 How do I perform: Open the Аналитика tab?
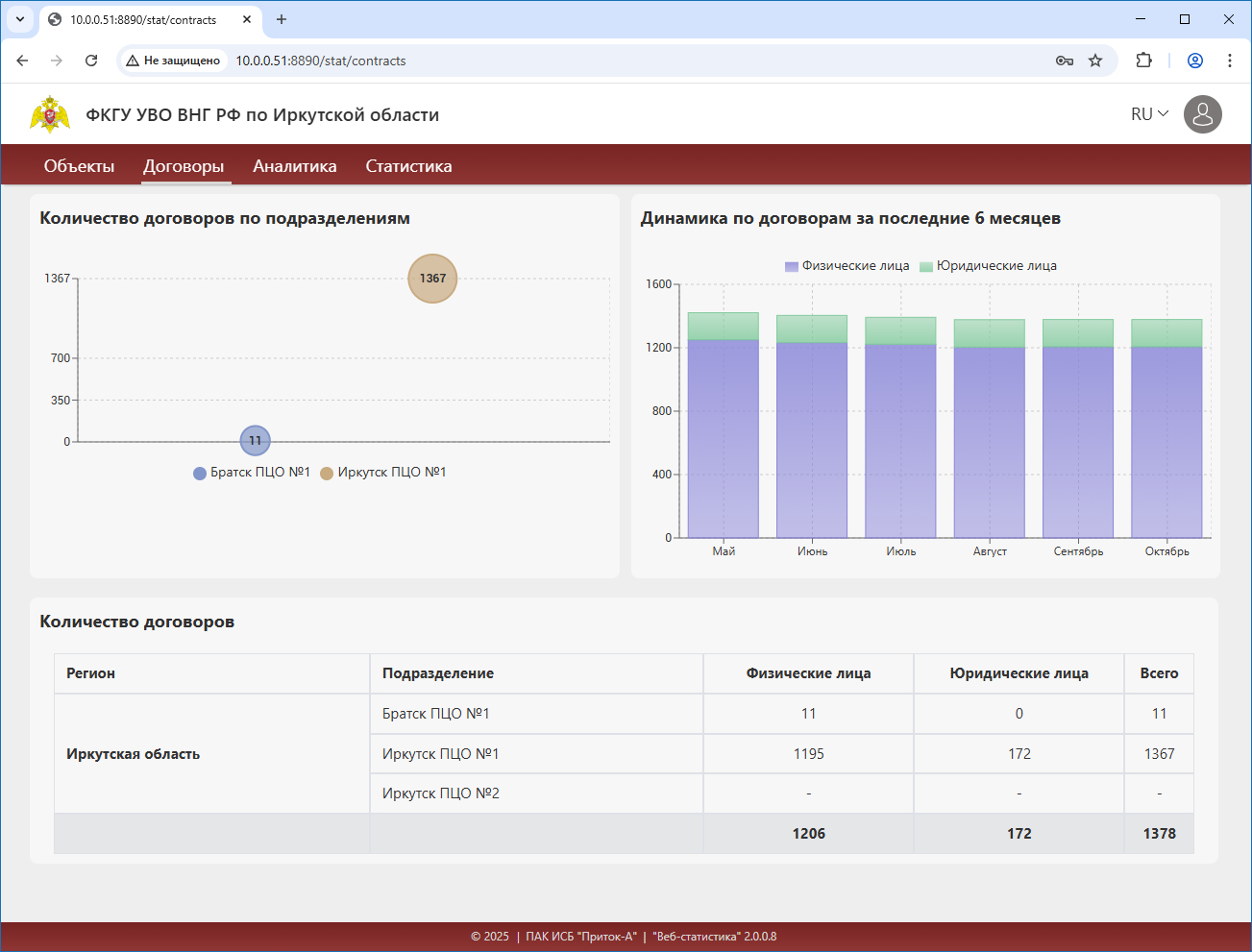[x=294, y=166]
